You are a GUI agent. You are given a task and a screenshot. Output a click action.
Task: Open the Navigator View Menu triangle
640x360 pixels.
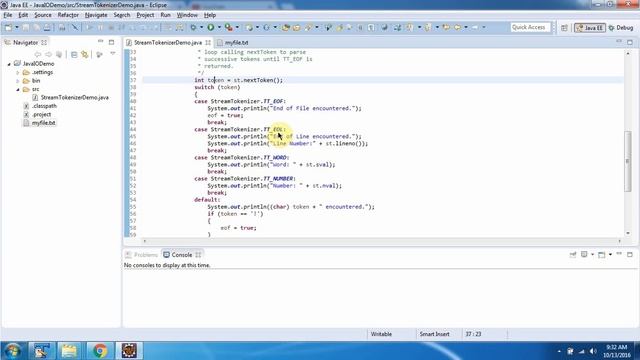point(113,54)
